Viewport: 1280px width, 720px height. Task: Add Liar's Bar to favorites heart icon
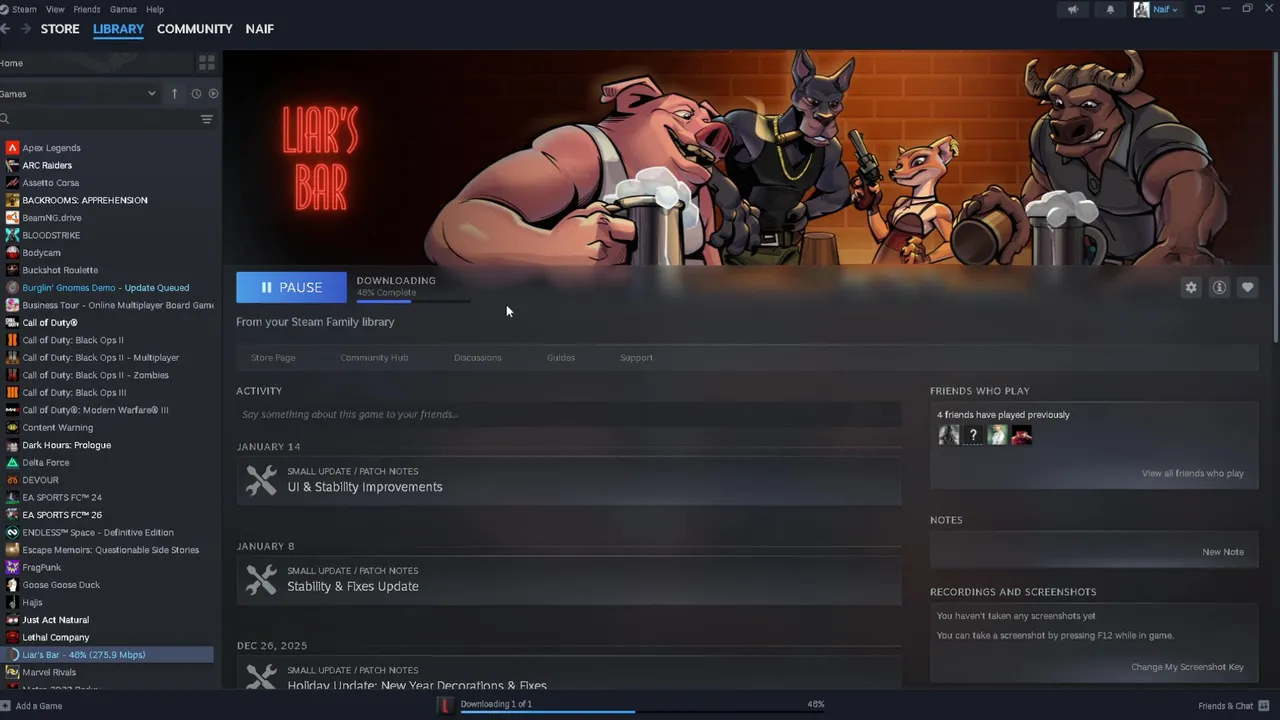click(1247, 287)
